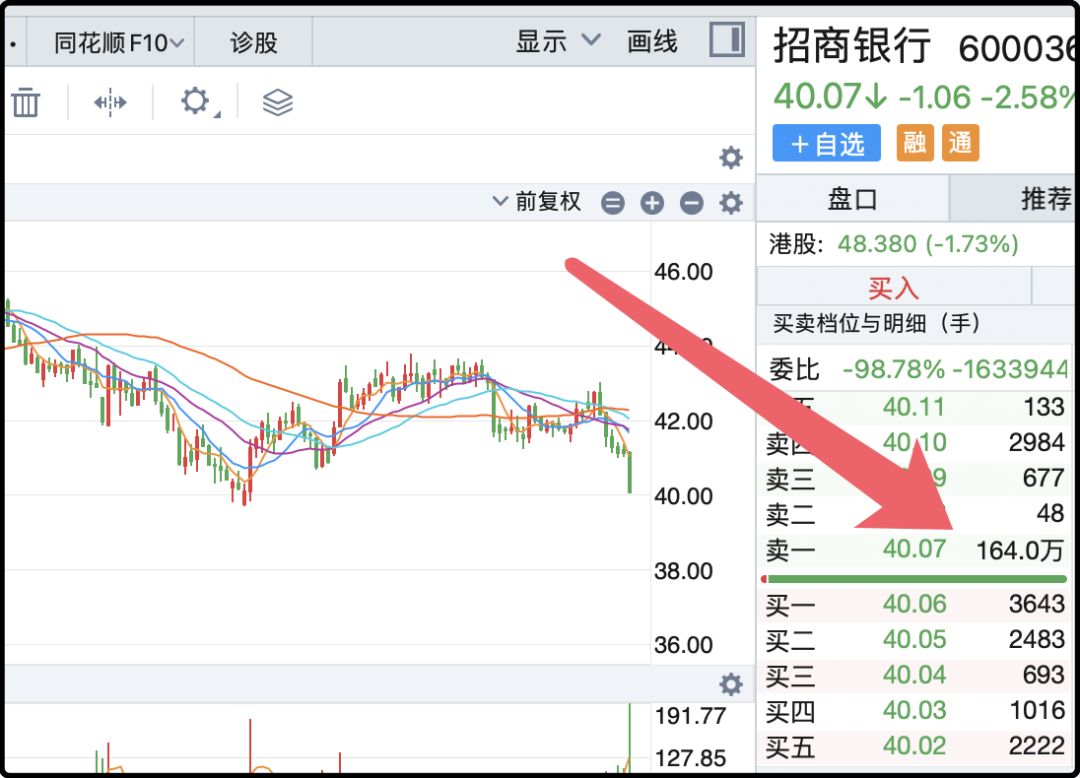Click the 买入 buy button

click(893, 286)
